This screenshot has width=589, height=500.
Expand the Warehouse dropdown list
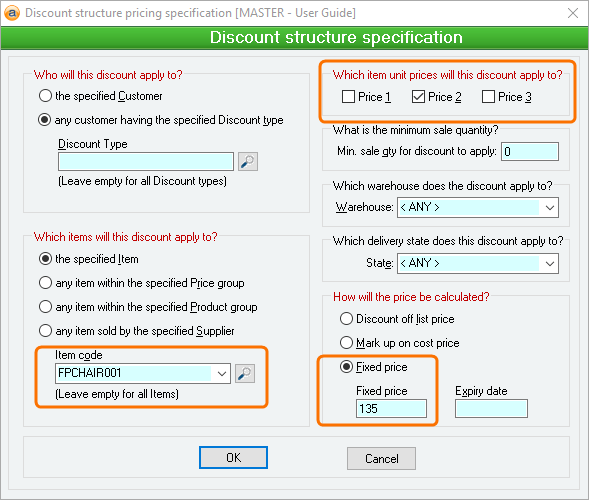(550, 207)
